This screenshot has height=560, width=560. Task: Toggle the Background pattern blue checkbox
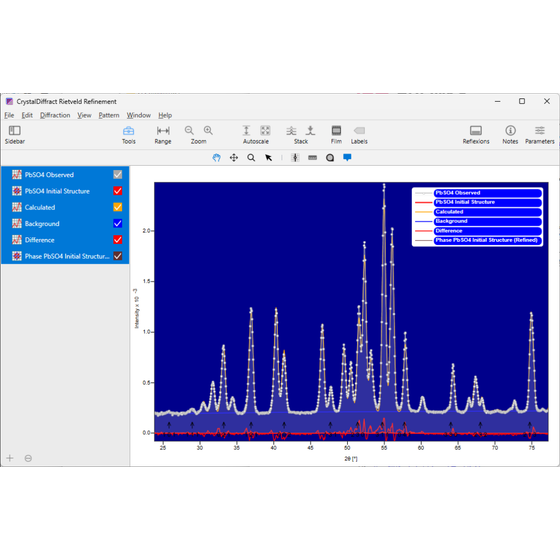(x=118, y=224)
